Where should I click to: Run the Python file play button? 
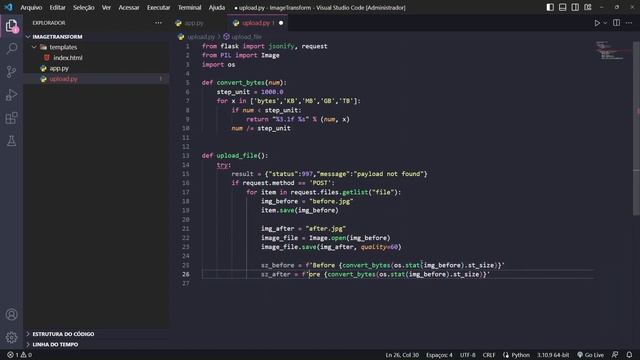click(x=597, y=23)
